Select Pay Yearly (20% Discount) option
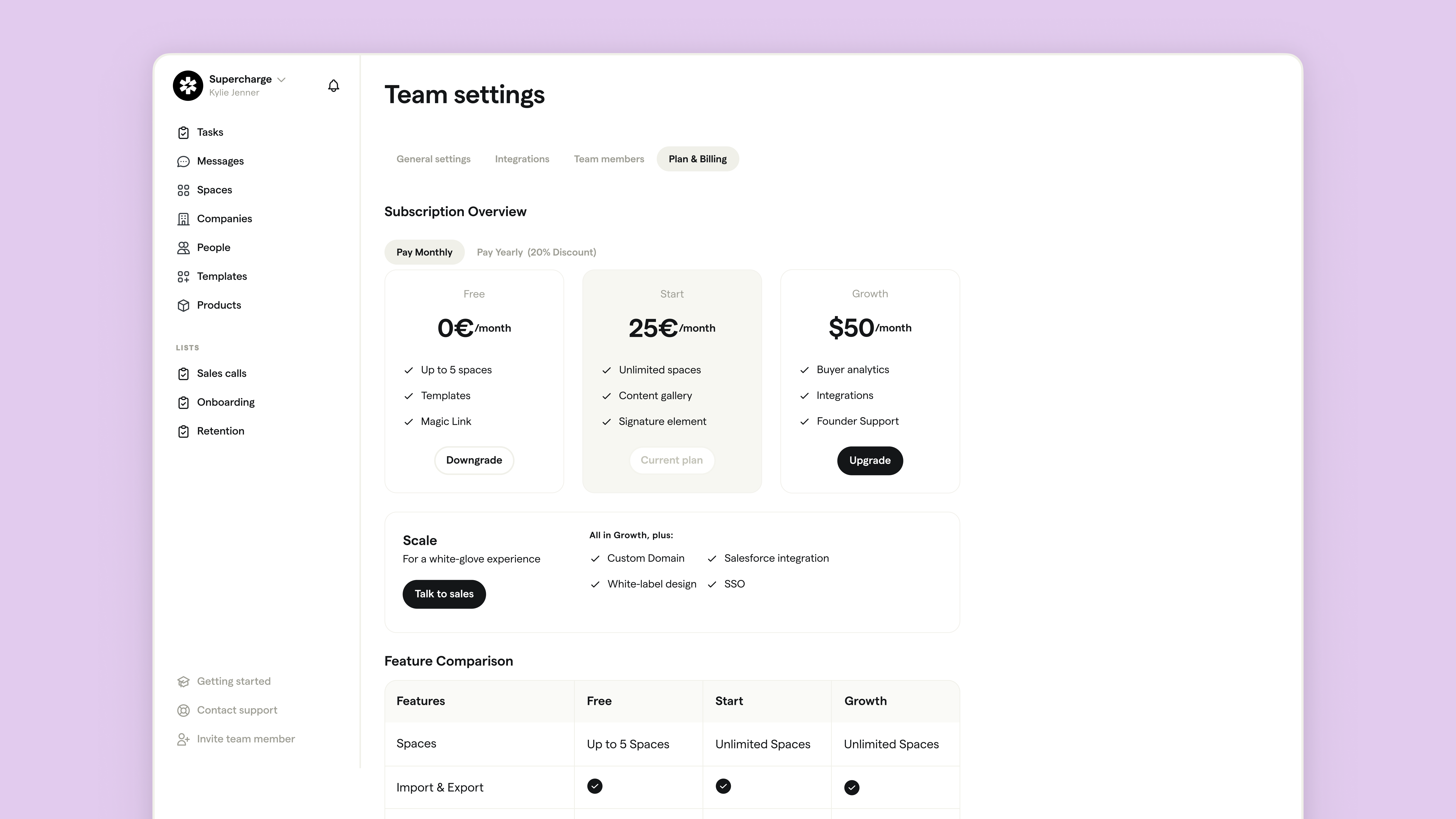 [536, 252]
